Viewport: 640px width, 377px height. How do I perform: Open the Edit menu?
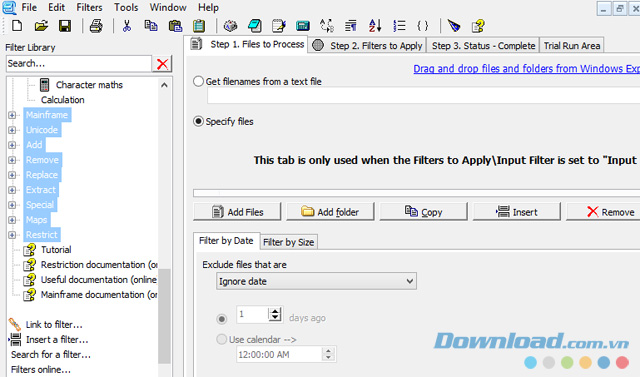pos(56,7)
